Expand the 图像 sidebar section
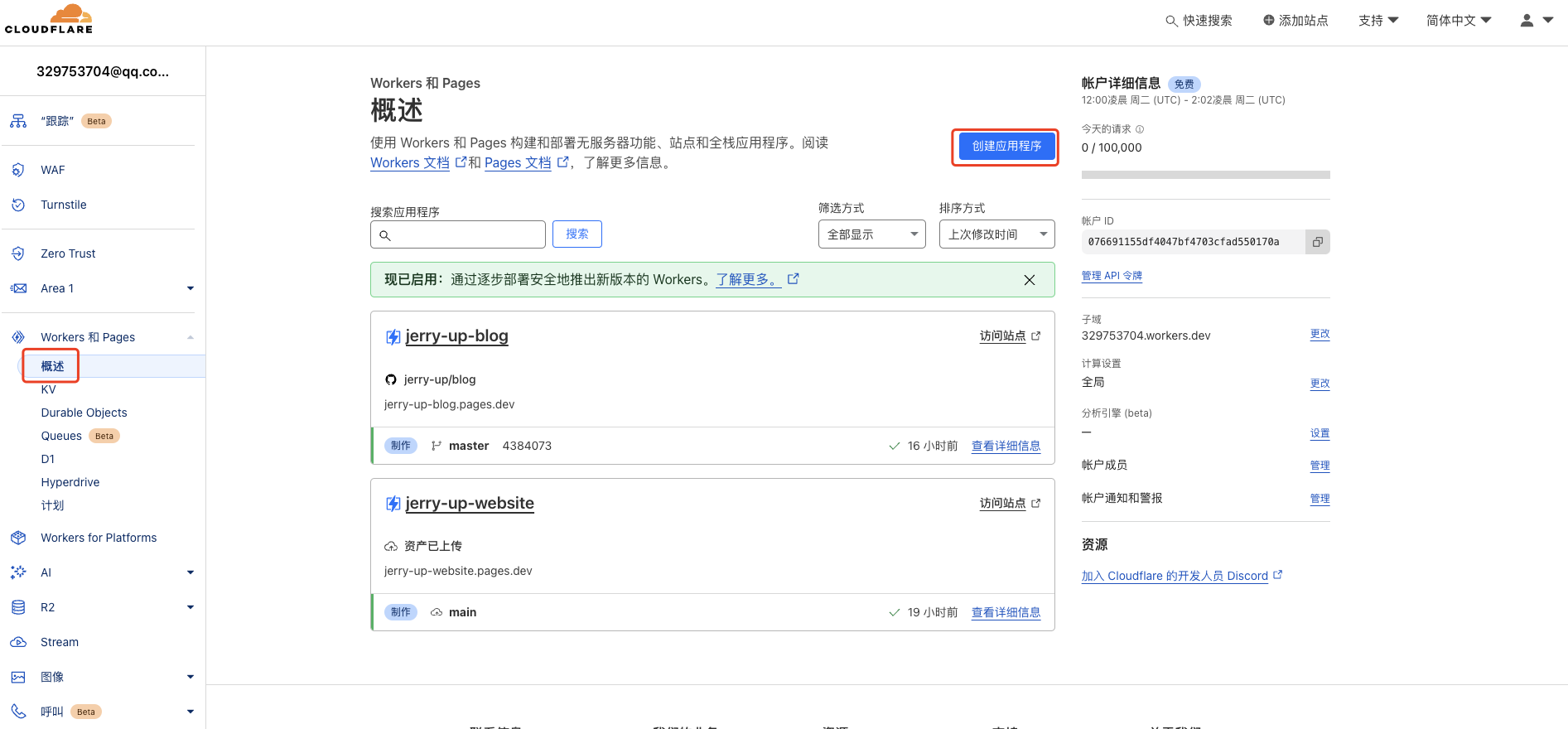 point(191,677)
